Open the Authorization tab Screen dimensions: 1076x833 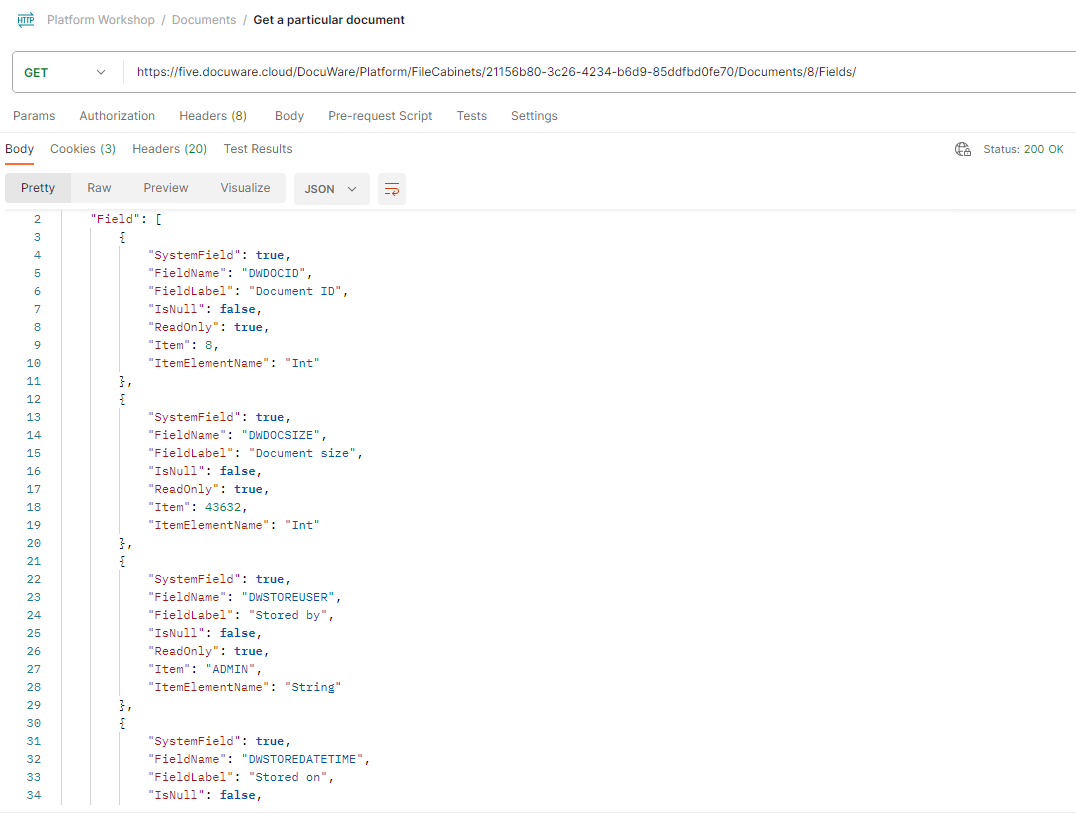point(117,116)
